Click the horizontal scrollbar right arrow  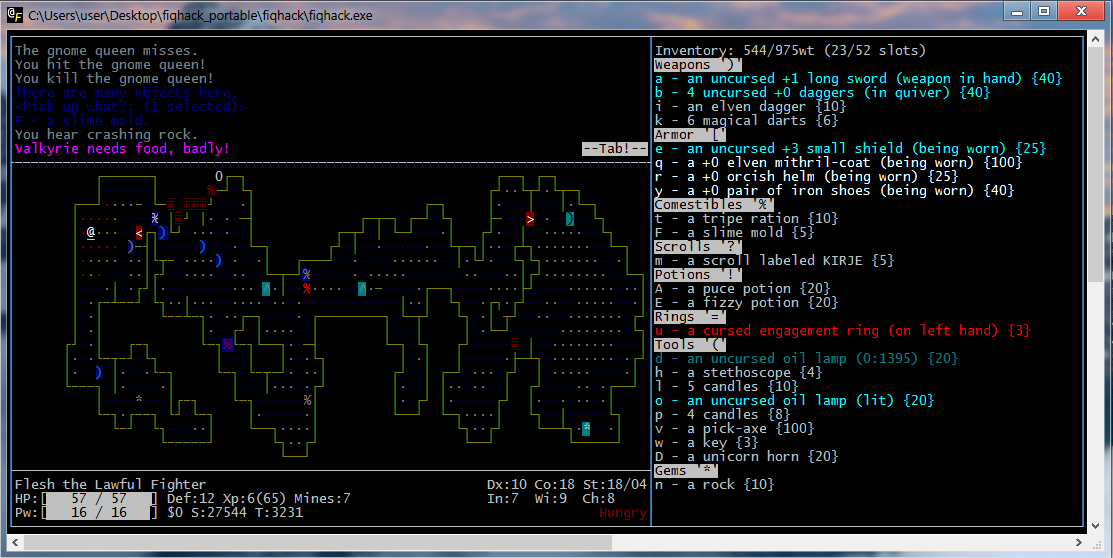point(1079,542)
